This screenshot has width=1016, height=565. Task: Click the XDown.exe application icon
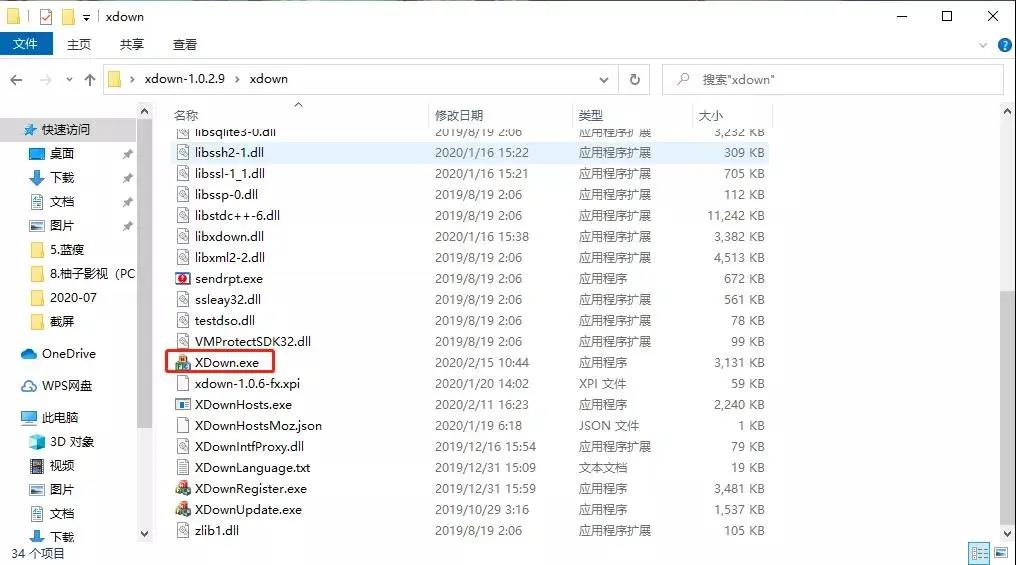[182, 363]
